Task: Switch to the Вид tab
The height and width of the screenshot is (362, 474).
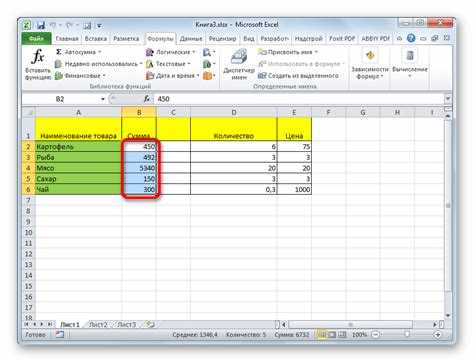Action: pyautogui.click(x=249, y=39)
